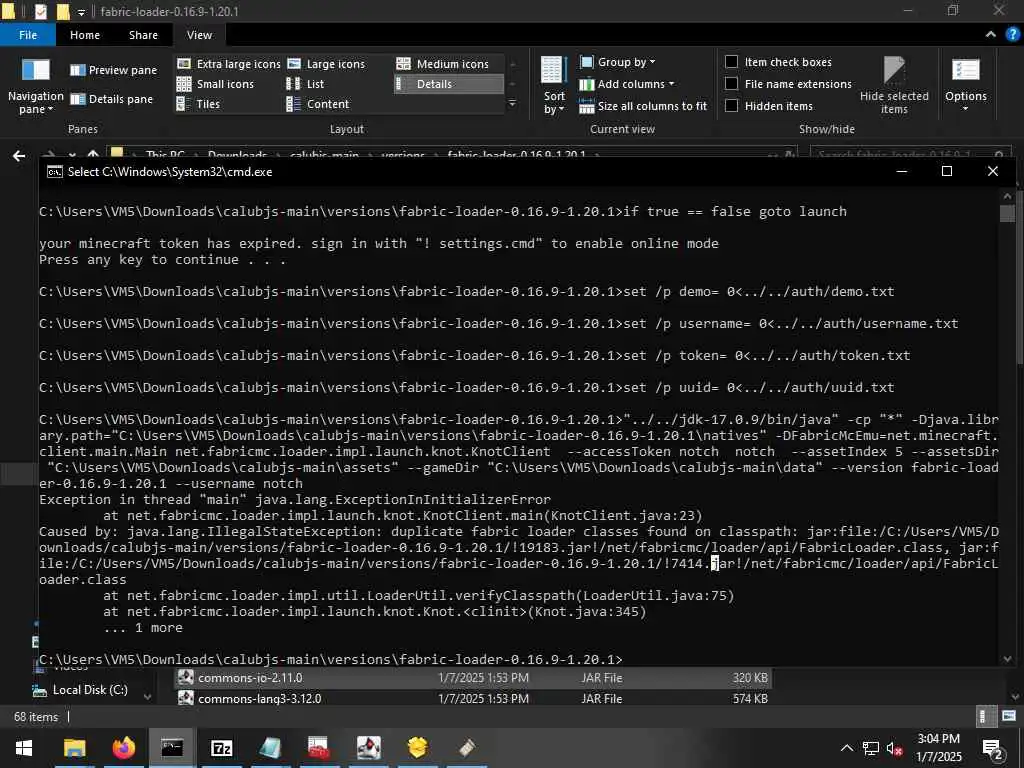Select Extra large icons layout
The image size is (1024, 768).
click(x=229, y=64)
